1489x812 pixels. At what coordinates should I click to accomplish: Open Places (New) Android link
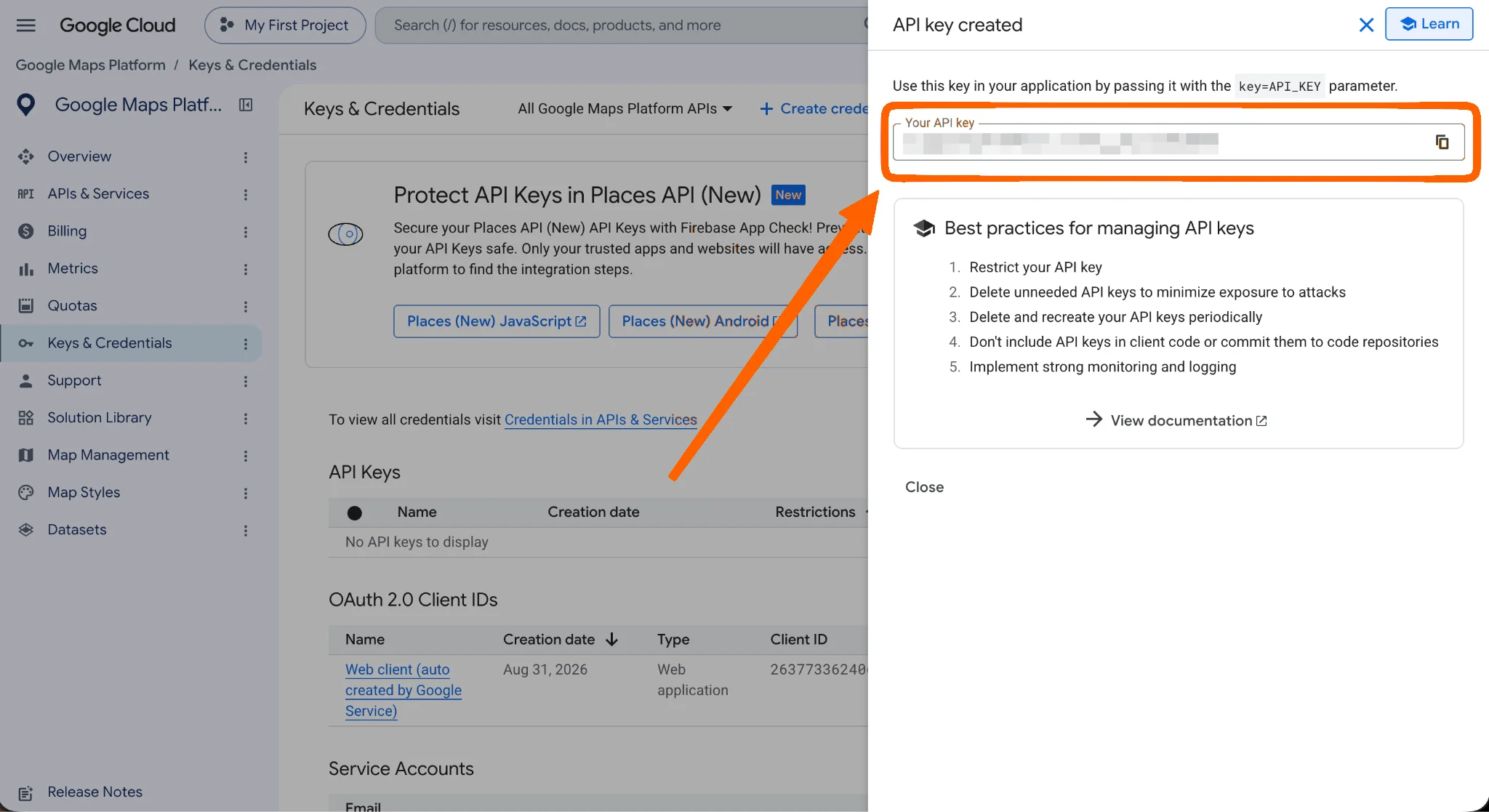coord(703,321)
